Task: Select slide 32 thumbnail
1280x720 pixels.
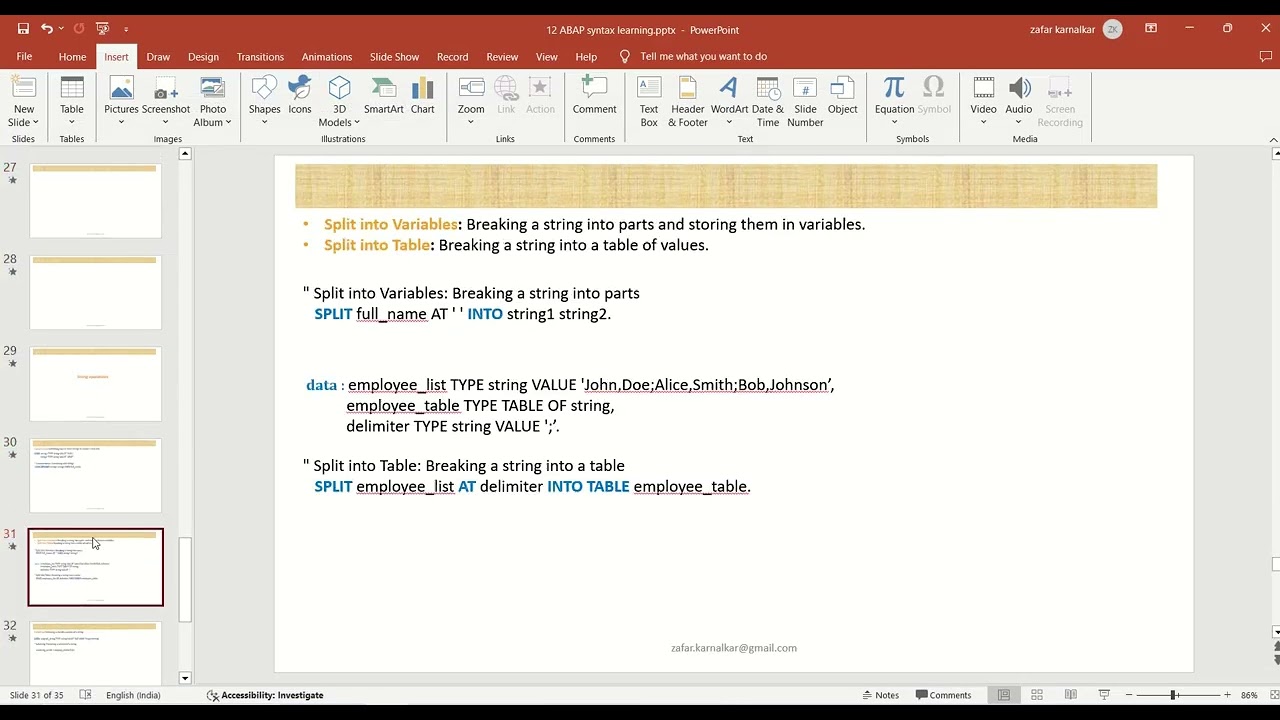Action: 95,654
